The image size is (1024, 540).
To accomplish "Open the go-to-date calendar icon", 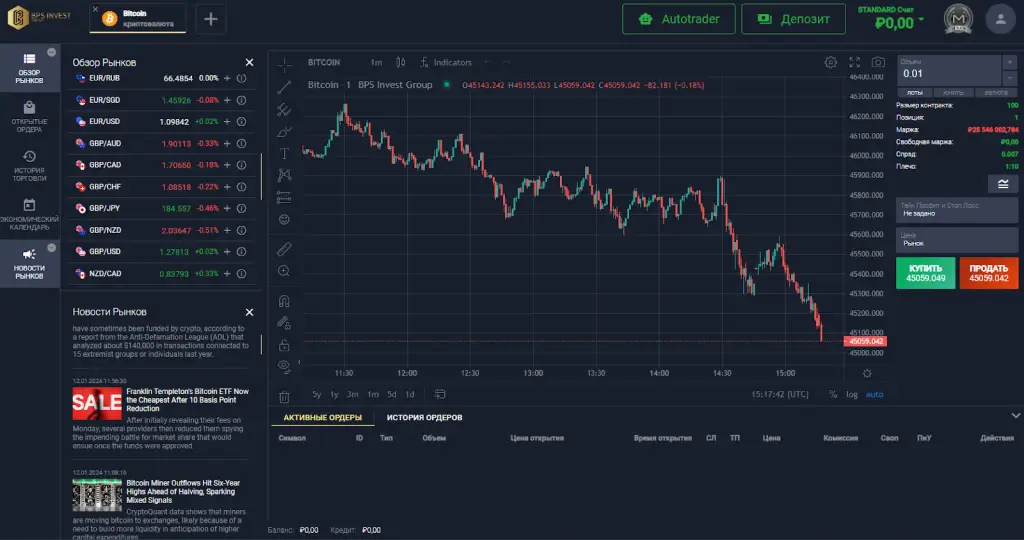I will click(440, 394).
